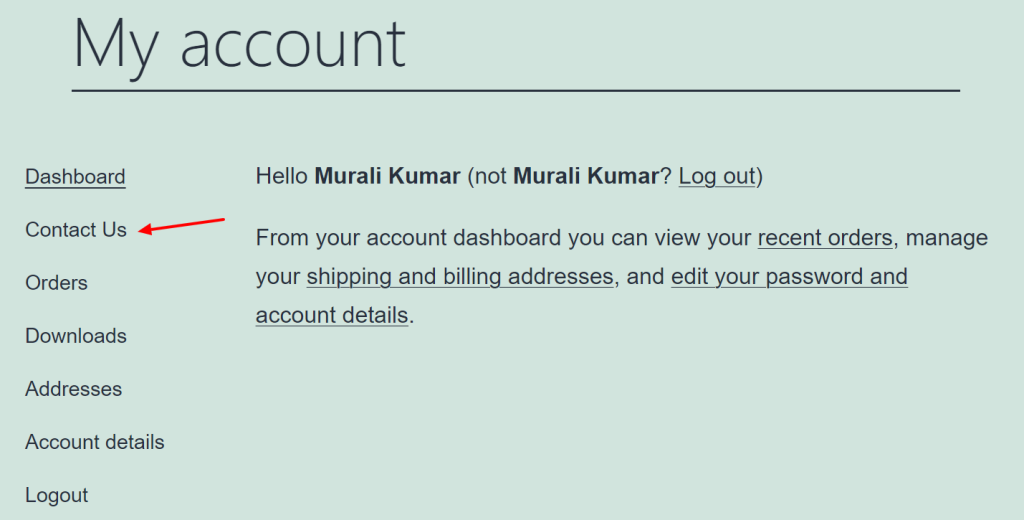Open the Orders section in sidebar
Viewport: 1024px width, 520px height.
(56, 283)
